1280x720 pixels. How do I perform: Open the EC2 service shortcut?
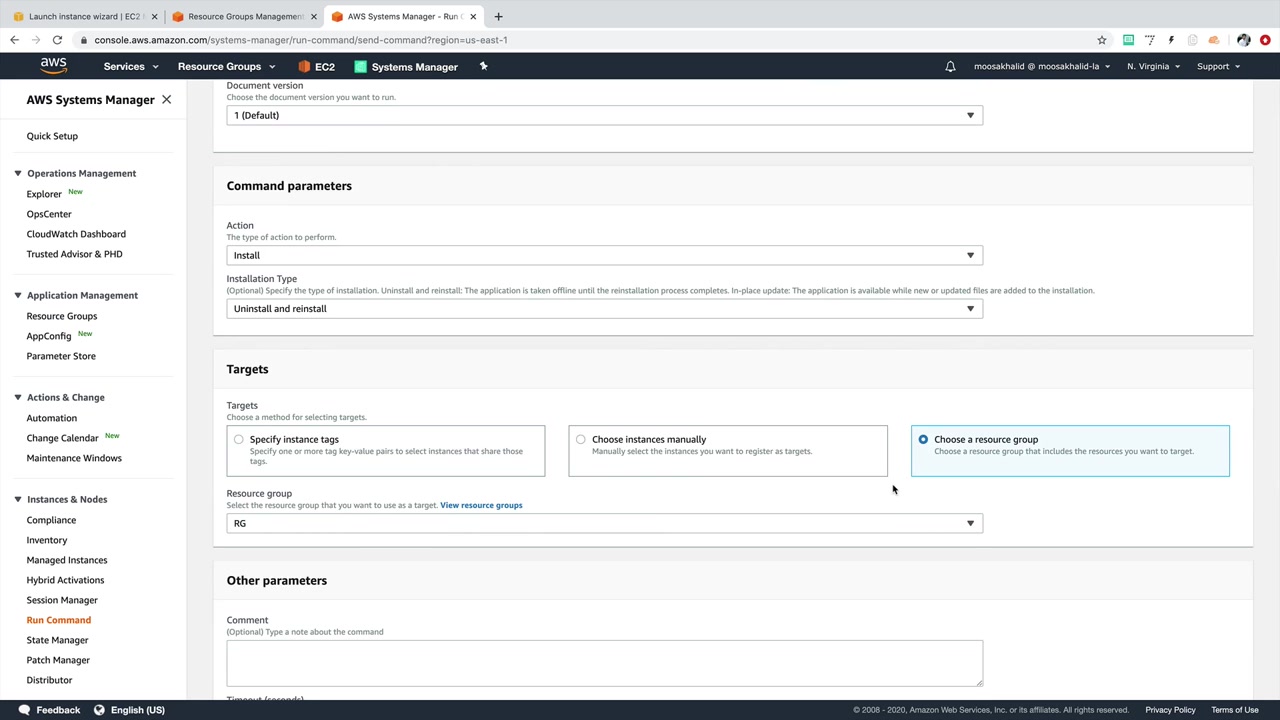tap(317, 67)
